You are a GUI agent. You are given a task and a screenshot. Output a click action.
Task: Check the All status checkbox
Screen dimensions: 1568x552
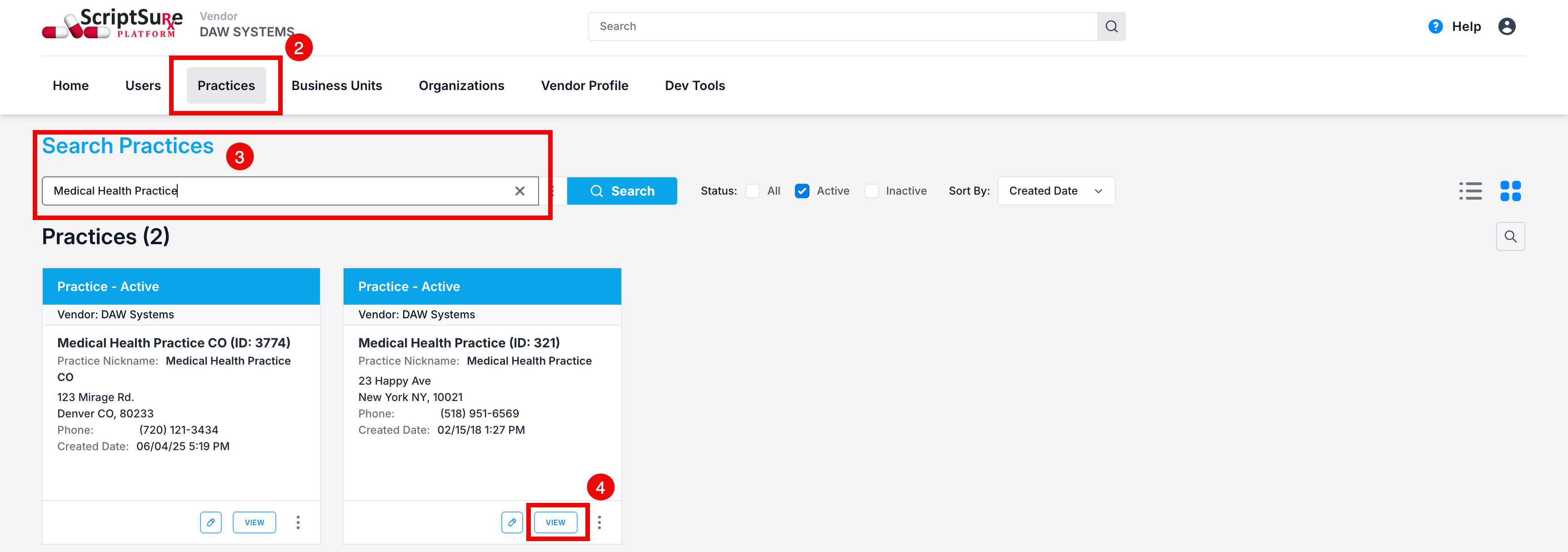[x=752, y=191]
